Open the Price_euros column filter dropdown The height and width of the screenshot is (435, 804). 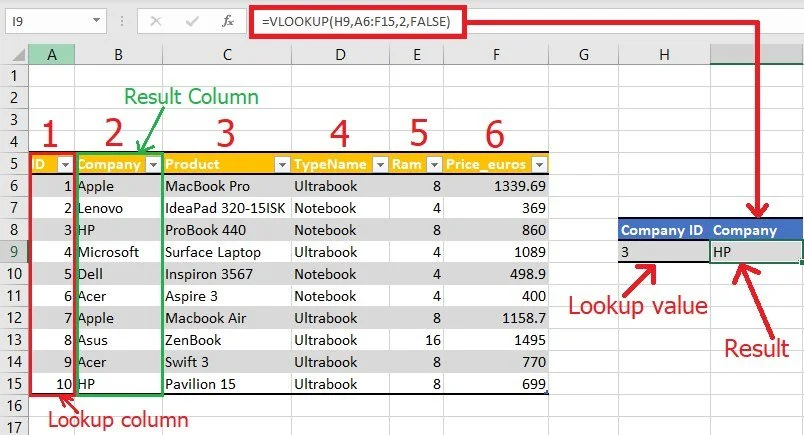[x=539, y=165]
